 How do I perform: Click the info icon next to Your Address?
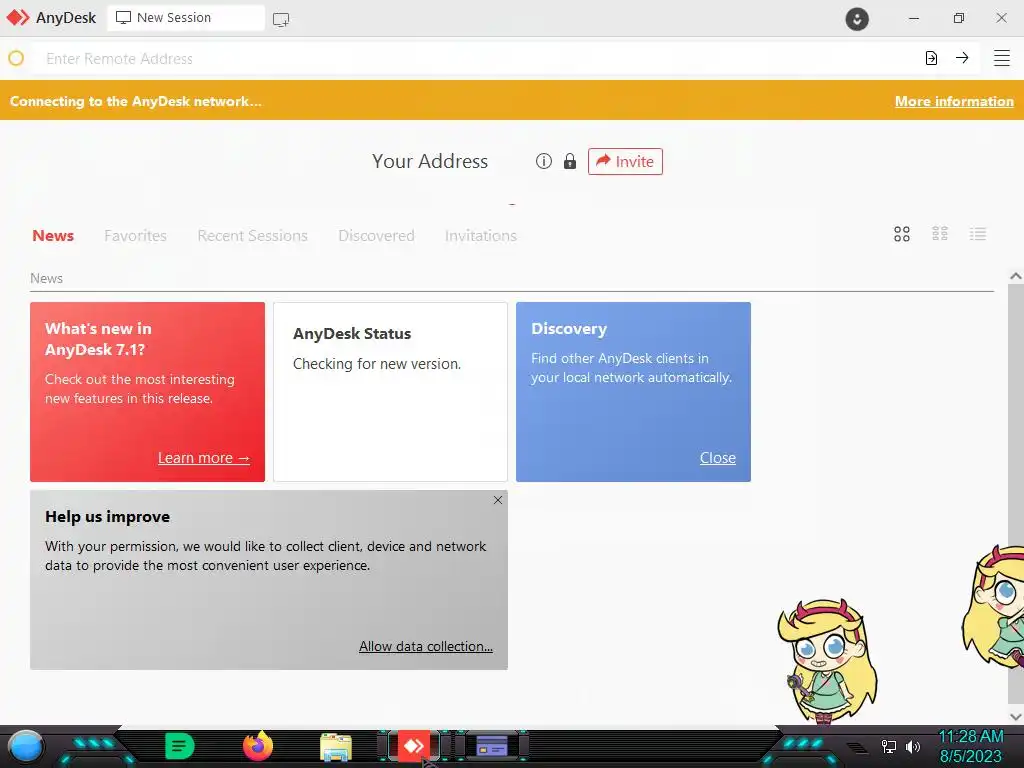[543, 161]
